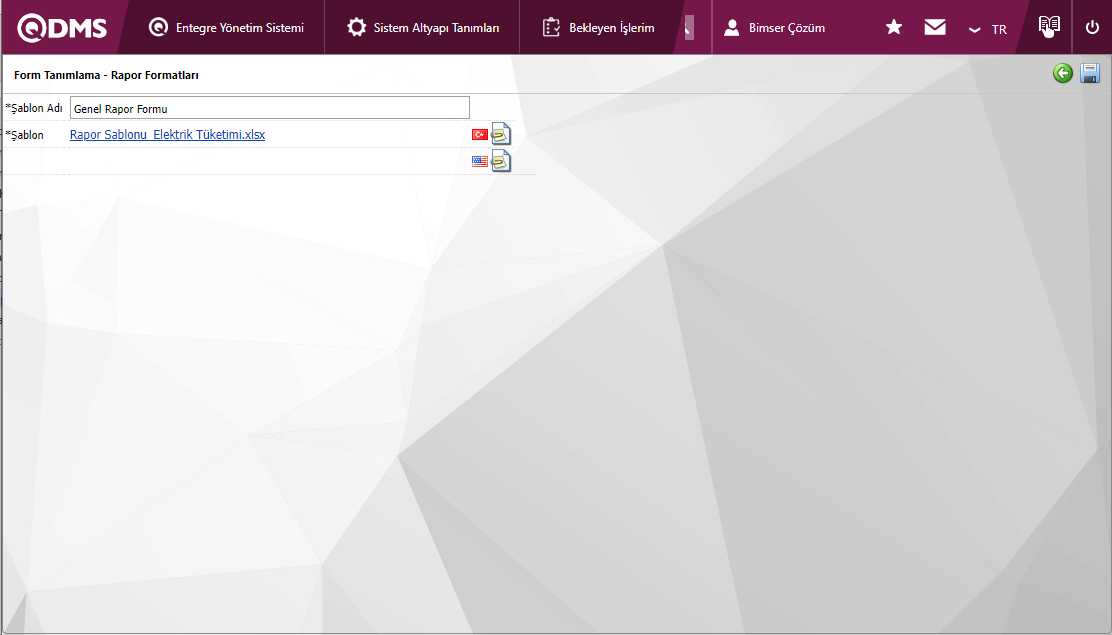Screen dimensions: 1112x635
Task: Click the power logout icon
Action: click(1092, 27)
